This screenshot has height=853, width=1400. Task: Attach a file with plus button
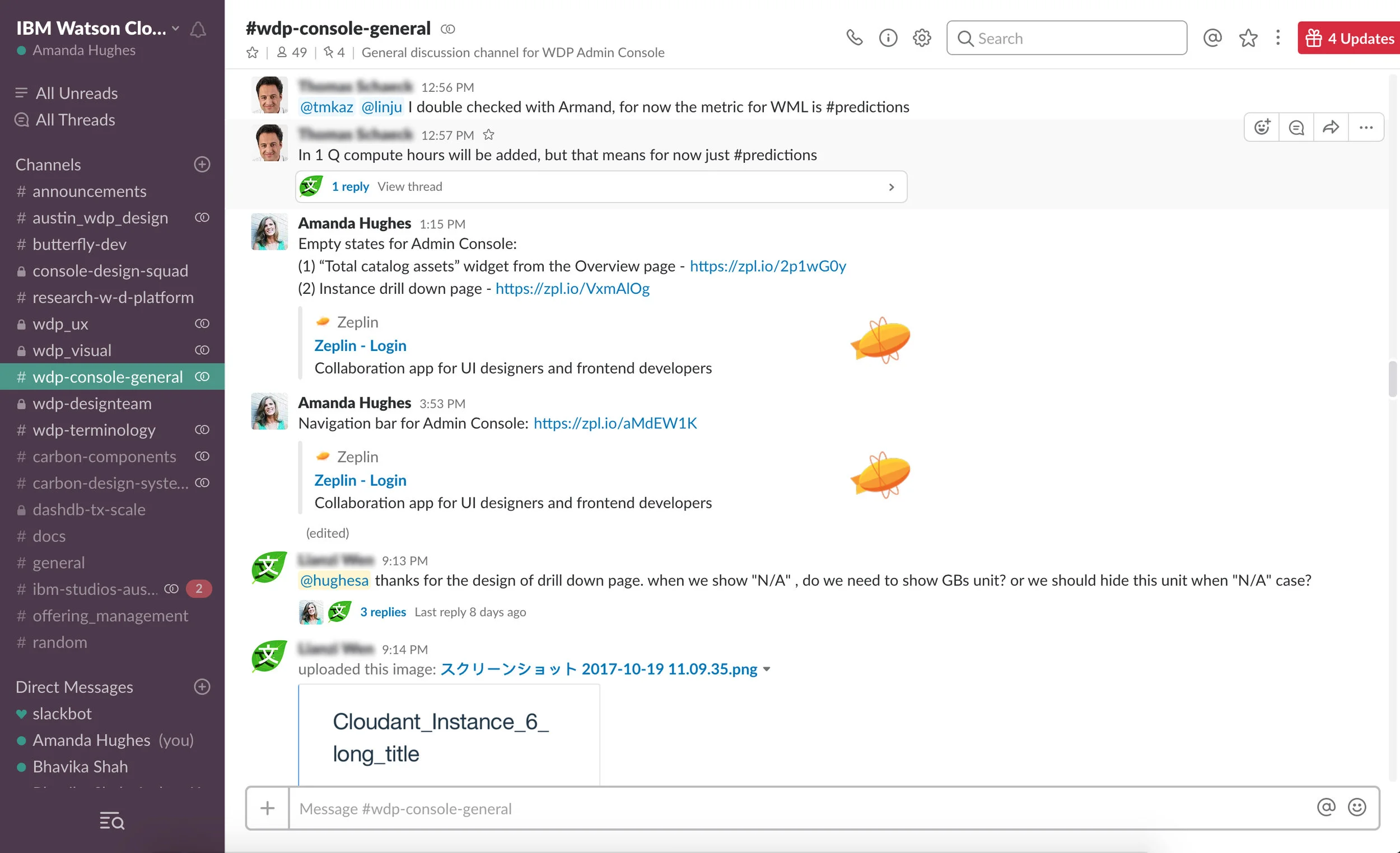(268, 808)
